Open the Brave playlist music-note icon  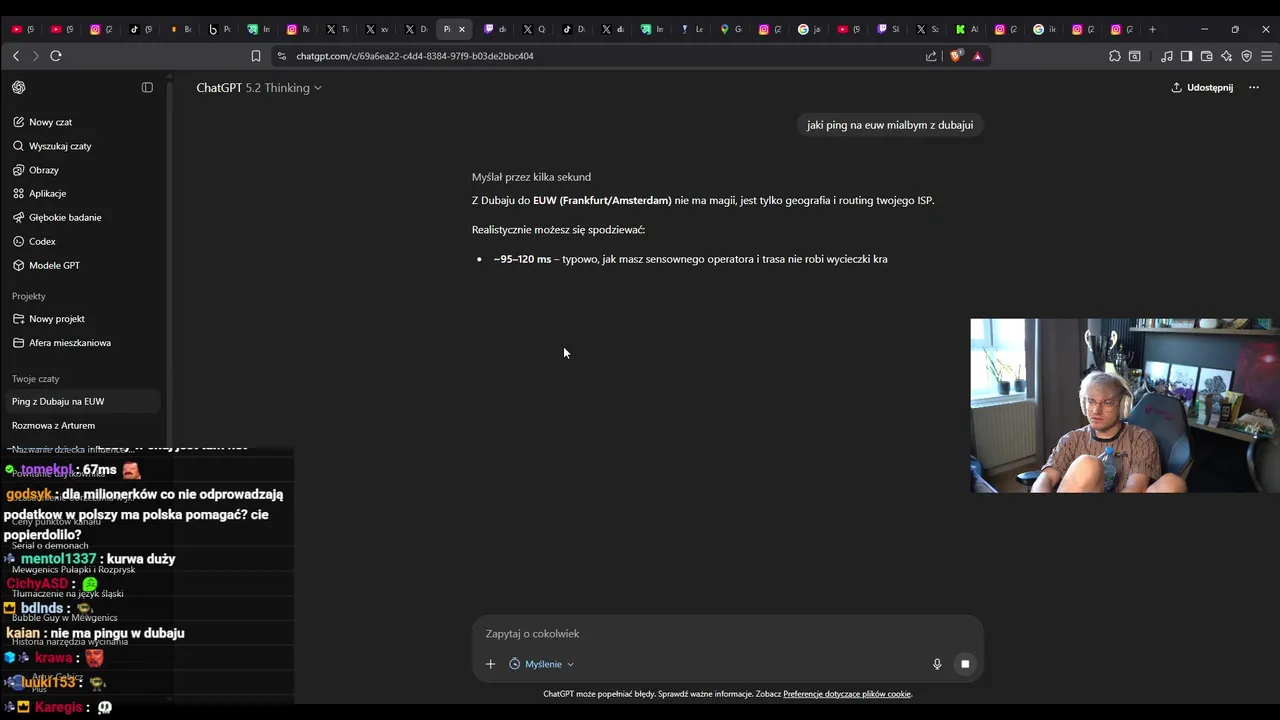tap(1167, 56)
